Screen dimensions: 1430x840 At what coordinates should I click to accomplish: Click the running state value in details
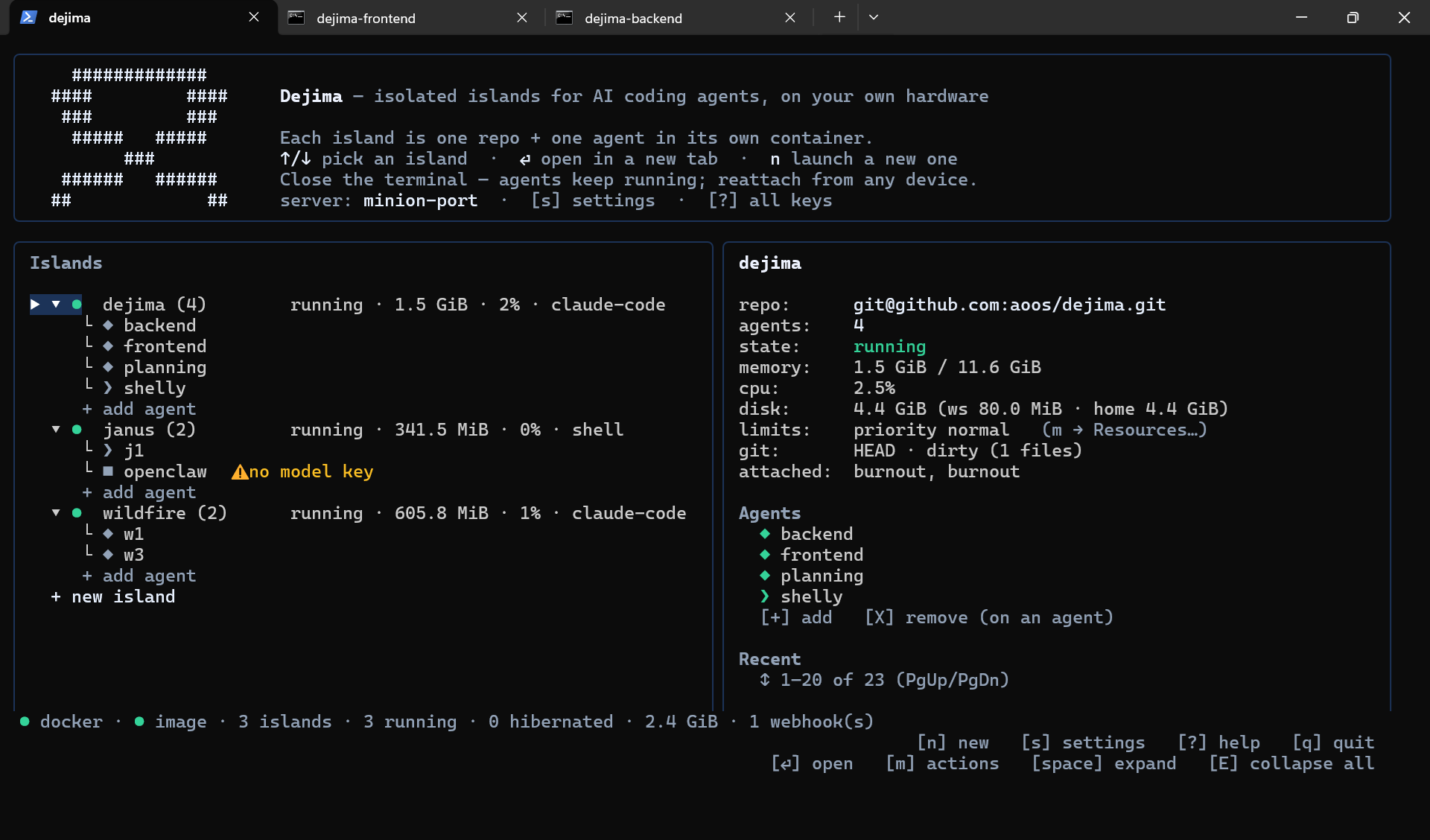889,346
